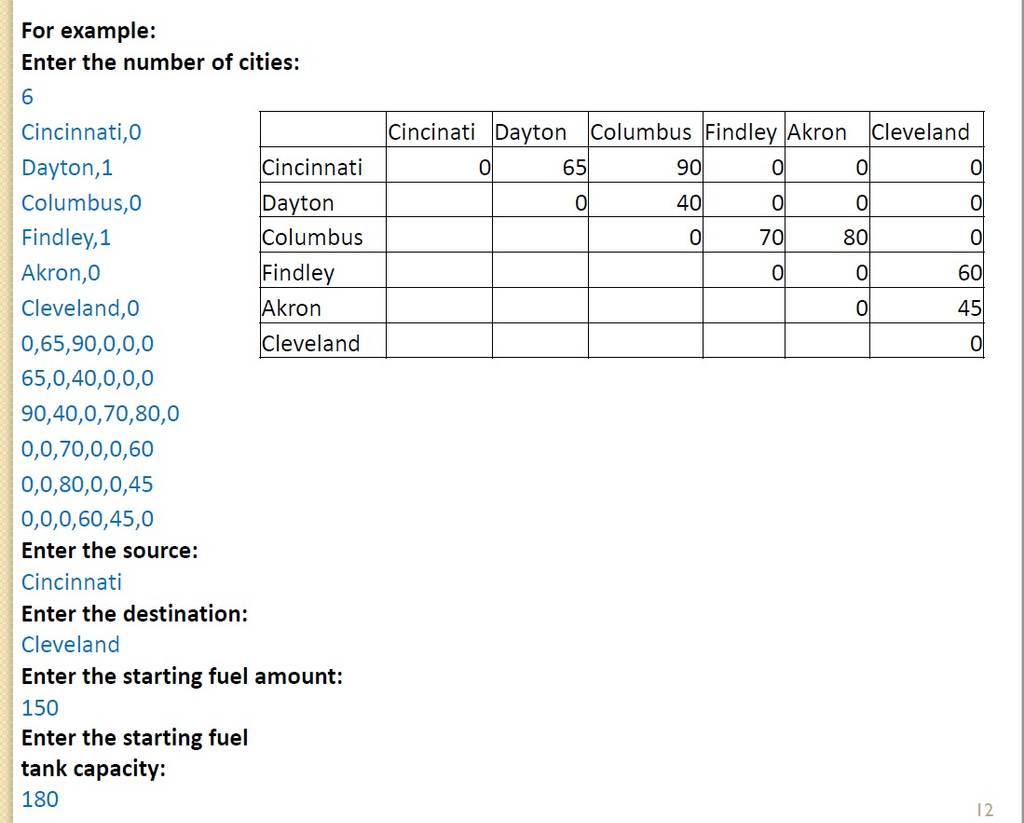Click the tank capacity value 180
The image size is (1024, 823).
(40, 799)
